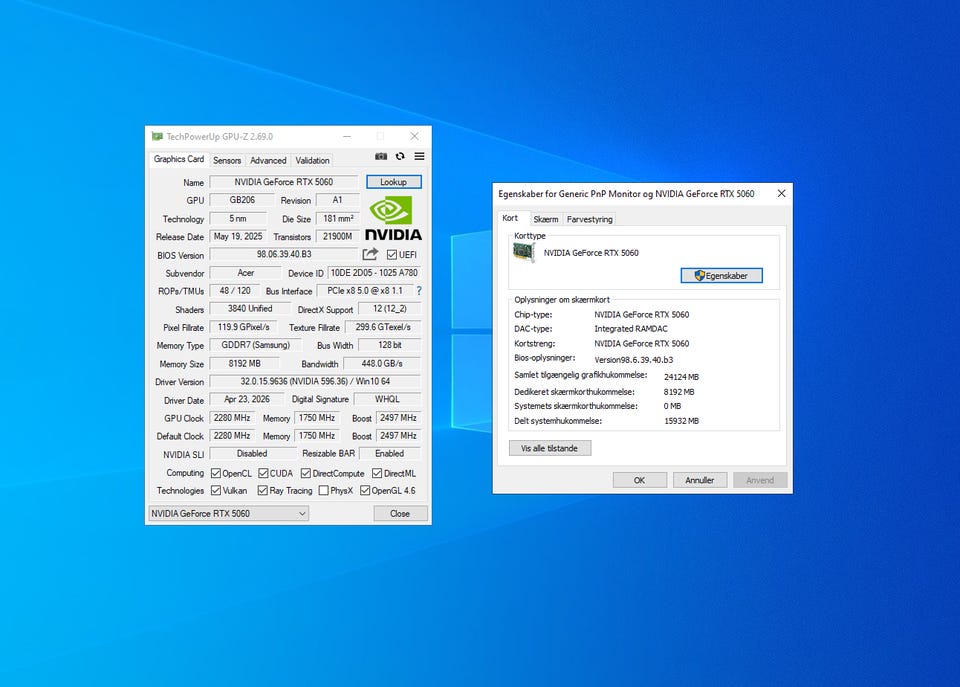Click the Digital Signature WHQL field

(x=387, y=399)
